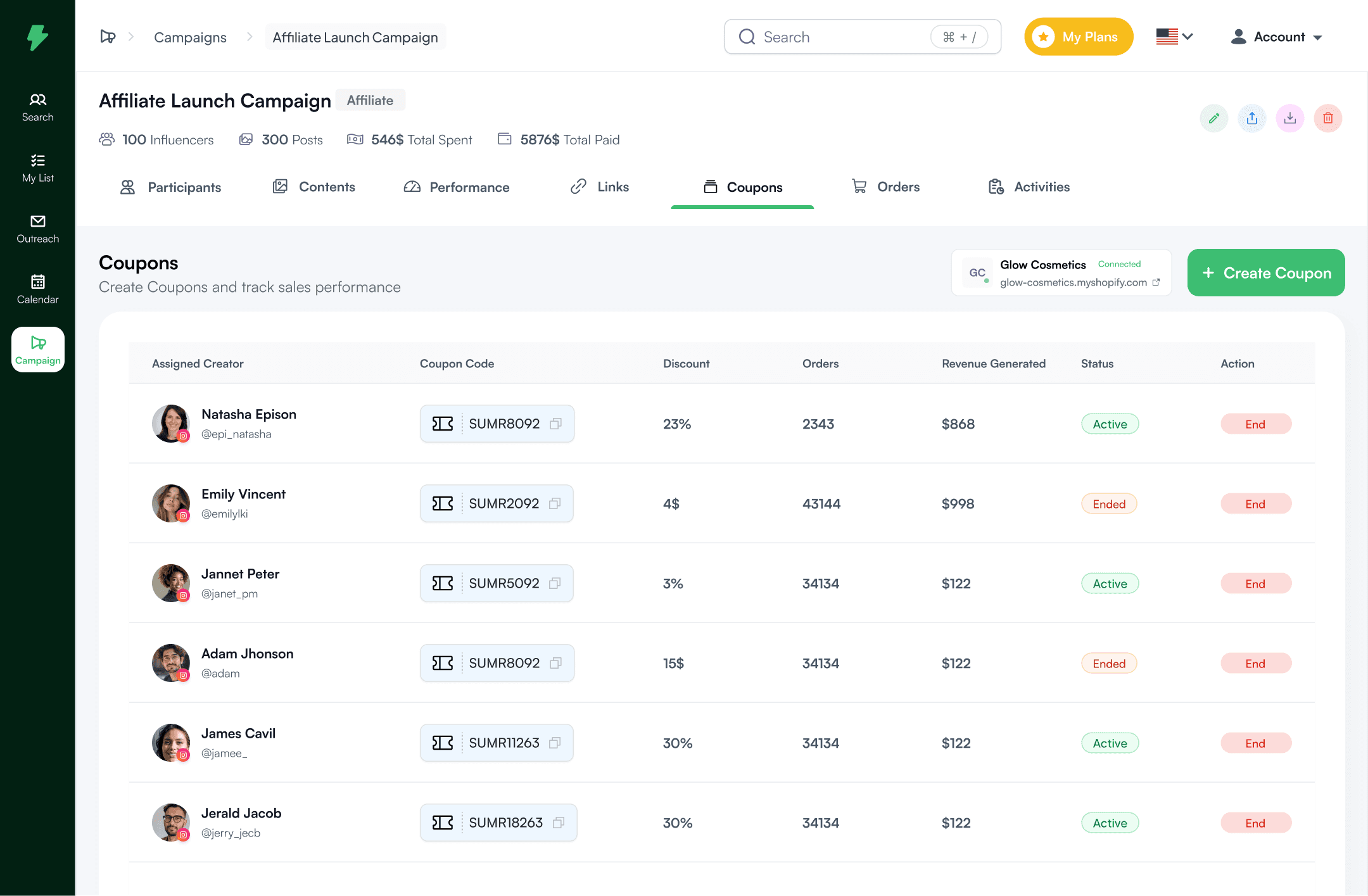
Task: End Jannet Peter's coupon
Action: [x=1255, y=583]
